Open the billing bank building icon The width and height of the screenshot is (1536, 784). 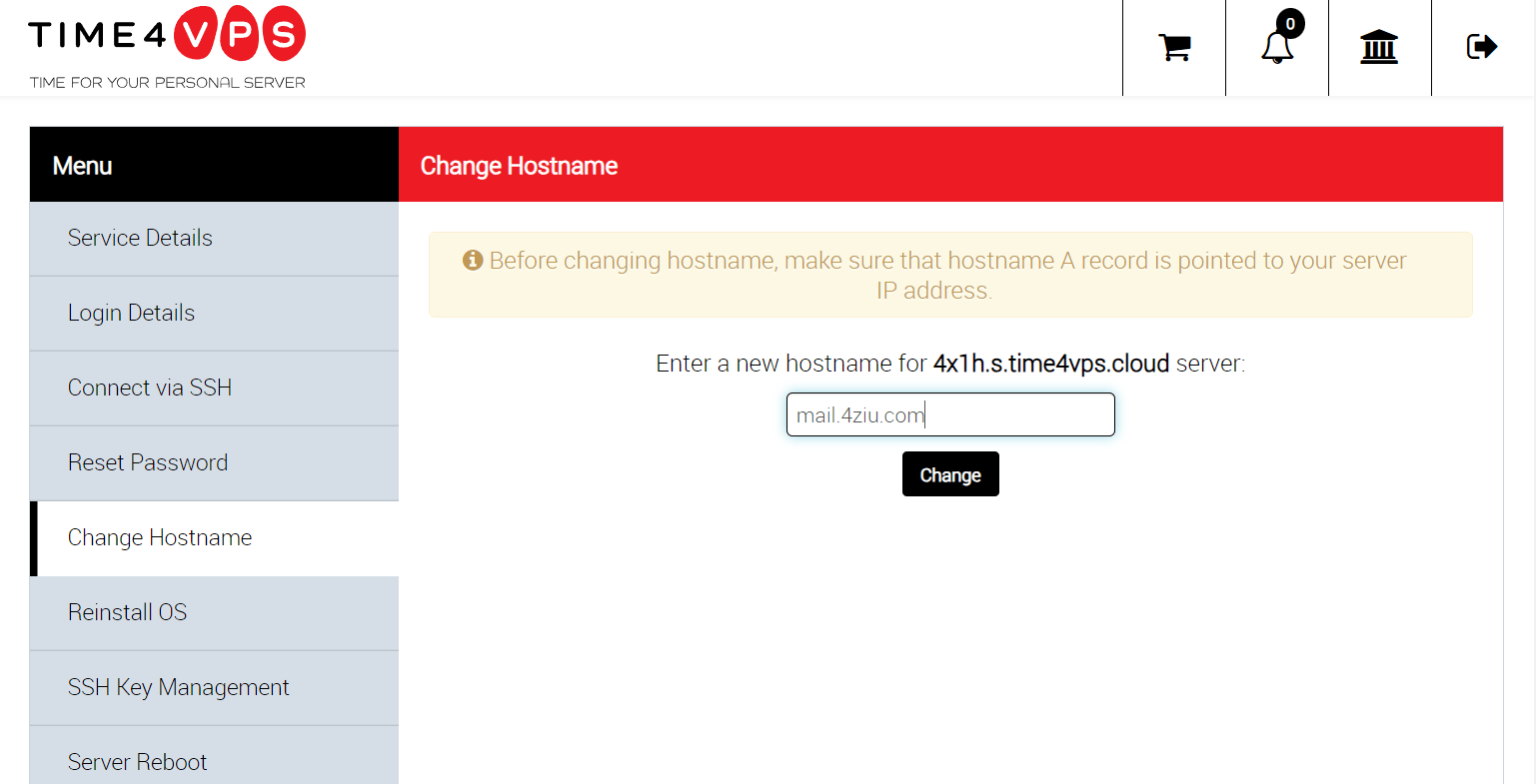1379,47
